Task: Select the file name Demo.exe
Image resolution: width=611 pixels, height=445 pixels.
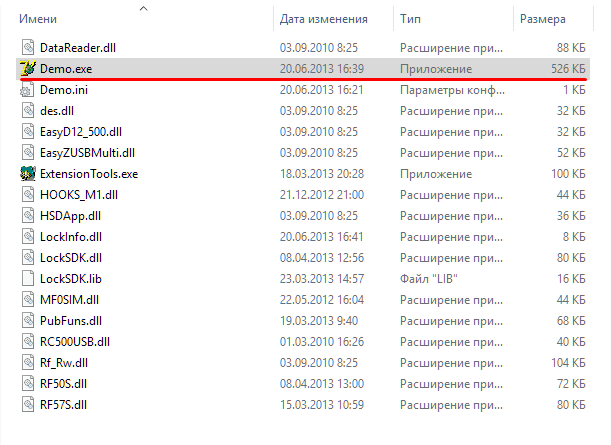Action: (x=66, y=69)
